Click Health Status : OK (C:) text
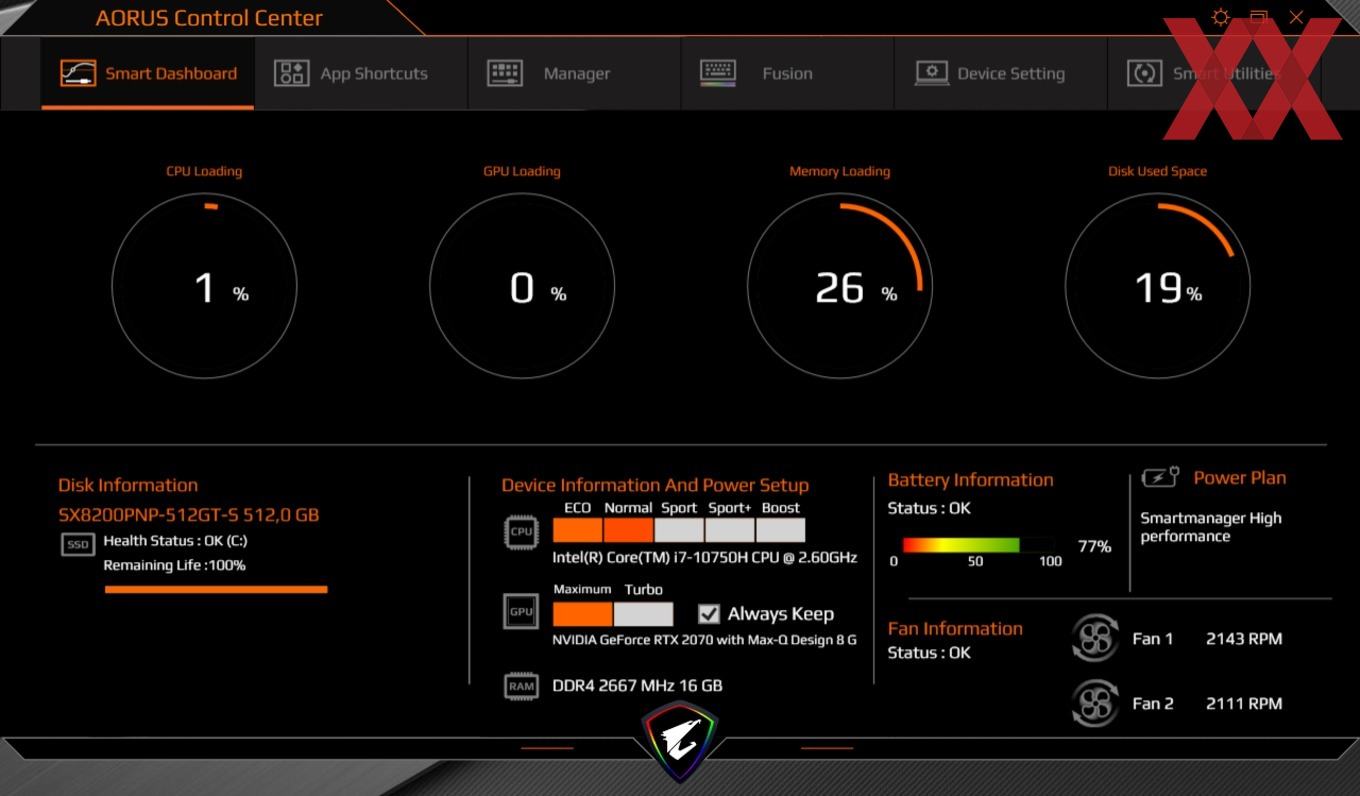The height and width of the screenshot is (796, 1360). click(175, 541)
